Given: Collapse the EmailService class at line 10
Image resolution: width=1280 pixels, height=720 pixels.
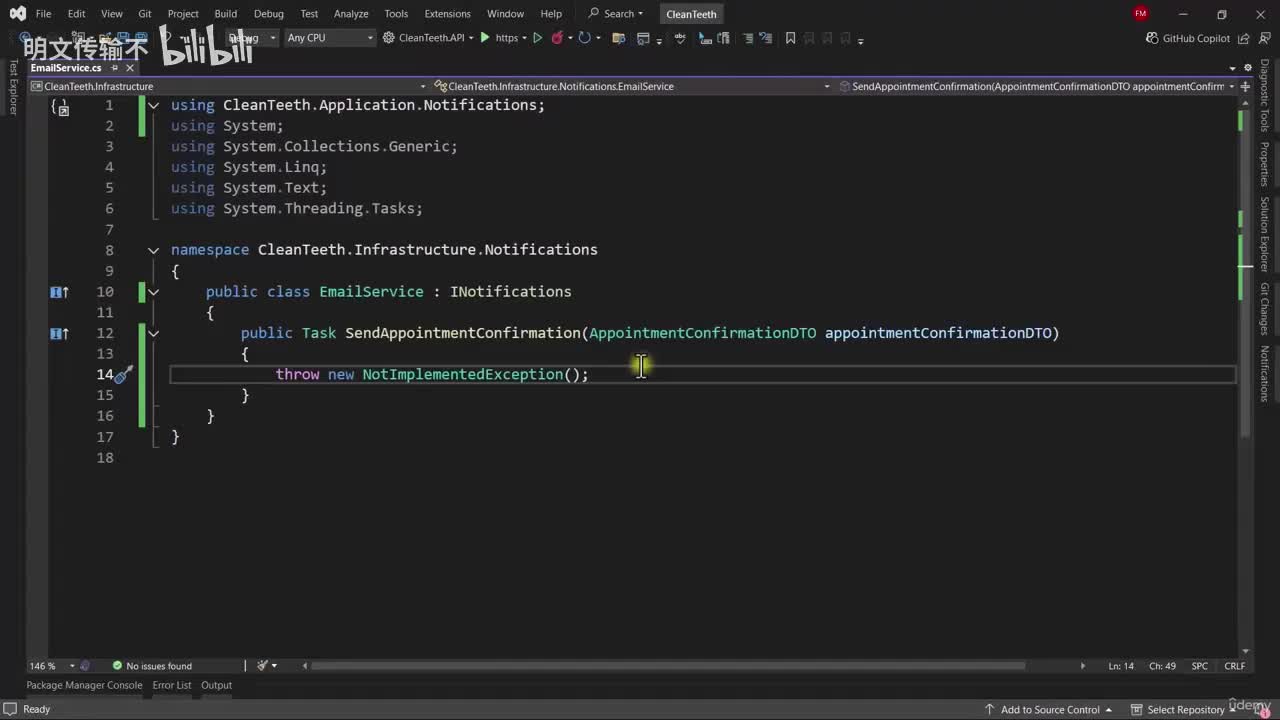Looking at the screenshot, I should coord(153,292).
